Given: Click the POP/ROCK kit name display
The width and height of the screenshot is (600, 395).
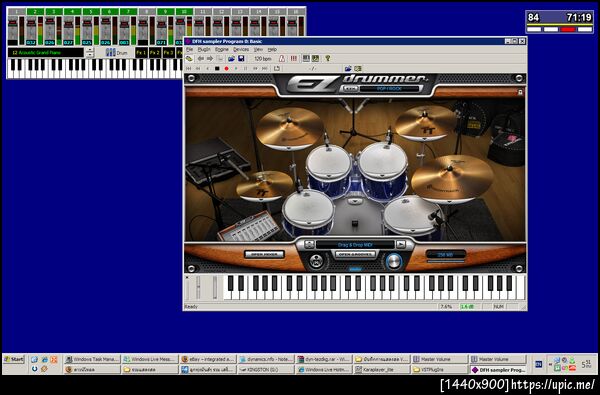Looking at the screenshot, I should 391,89.
